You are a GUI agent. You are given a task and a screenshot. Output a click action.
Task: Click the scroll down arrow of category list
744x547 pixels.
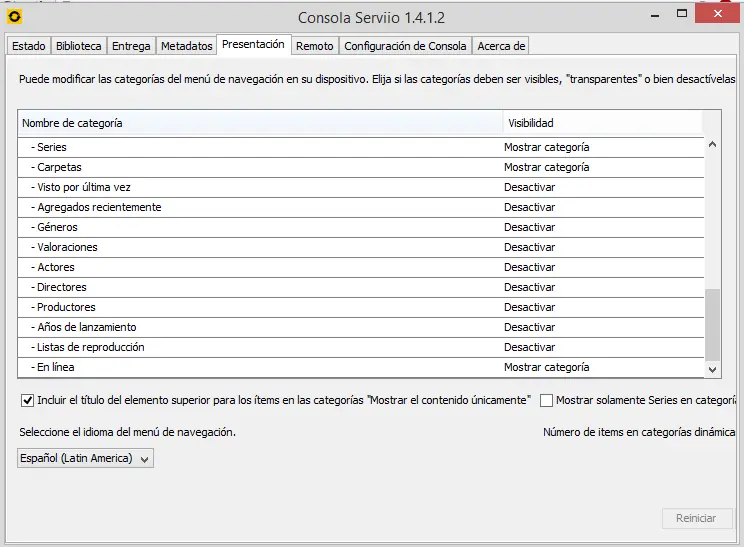coord(712,369)
